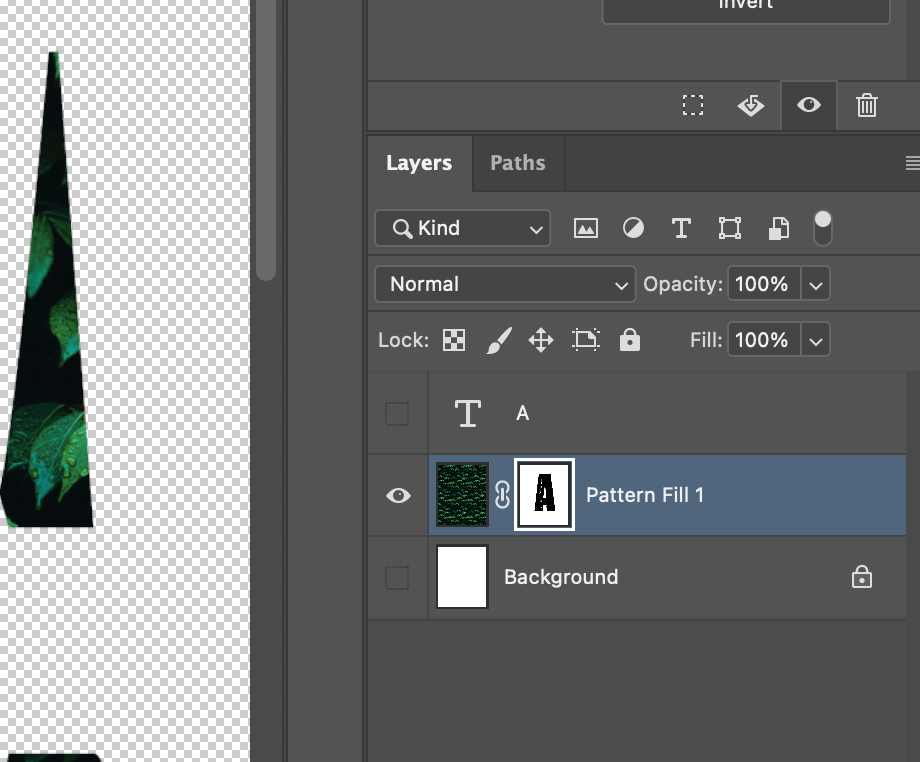This screenshot has height=762, width=920.
Task: Select the pixel layers filter icon
Action: 586,228
